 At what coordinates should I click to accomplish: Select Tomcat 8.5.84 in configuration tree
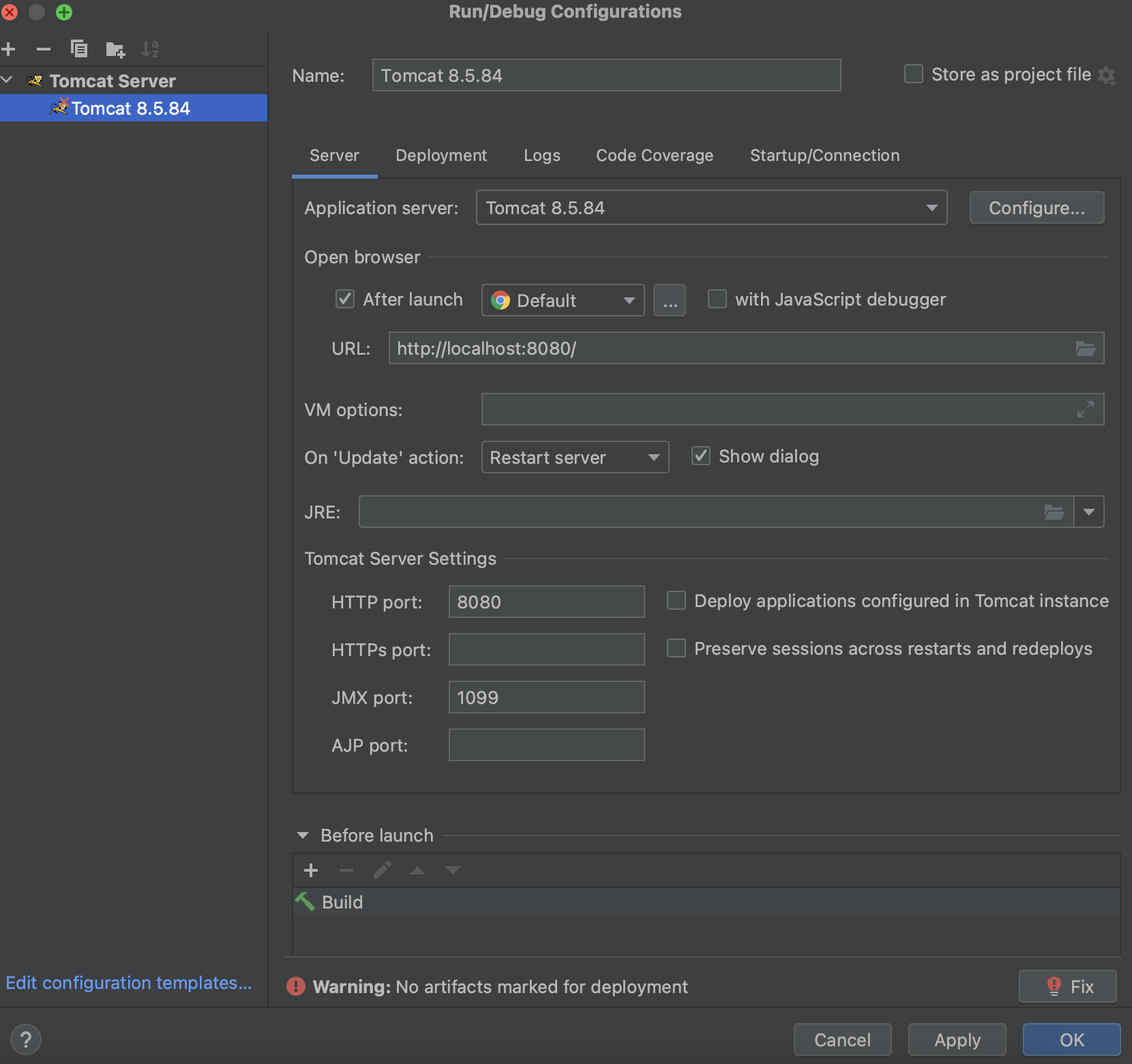point(134,108)
